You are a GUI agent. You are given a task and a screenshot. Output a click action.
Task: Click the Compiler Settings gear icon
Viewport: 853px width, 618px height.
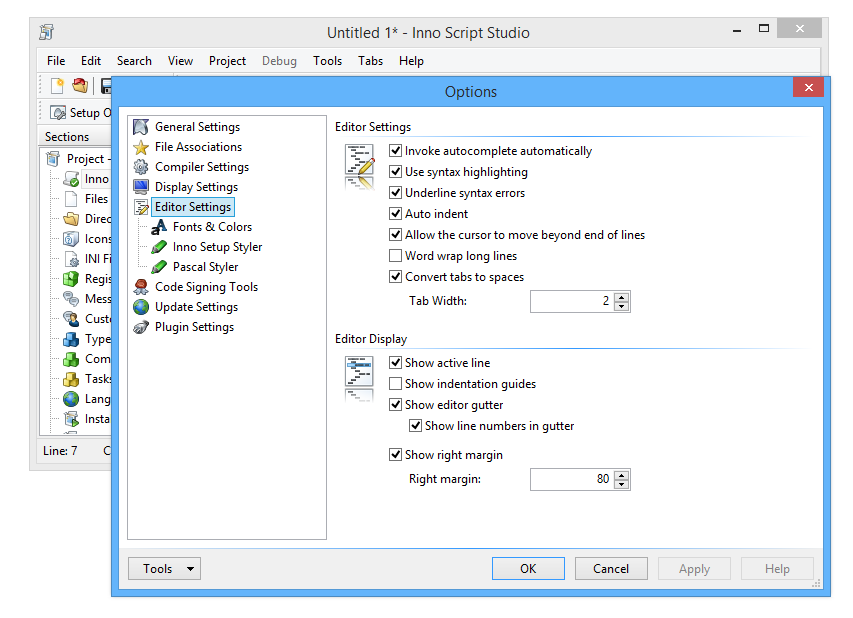tap(141, 167)
